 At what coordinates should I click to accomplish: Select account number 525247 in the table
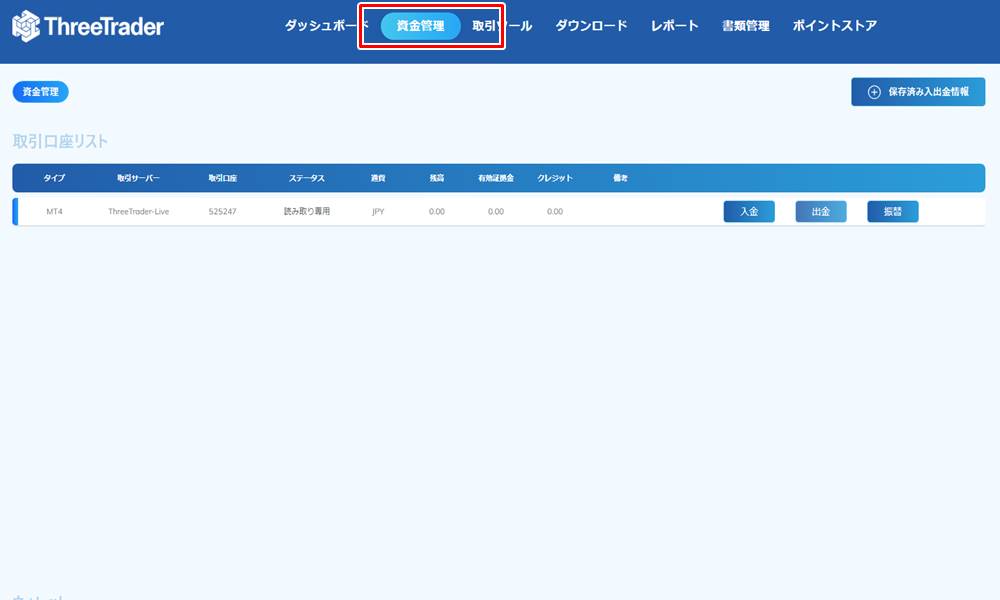[225, 211]
